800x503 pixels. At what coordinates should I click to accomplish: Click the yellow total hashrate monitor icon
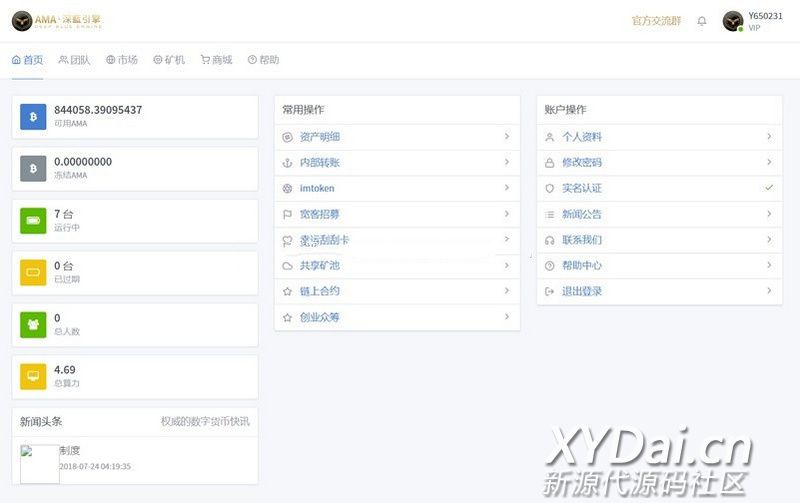tap(33, 376)
